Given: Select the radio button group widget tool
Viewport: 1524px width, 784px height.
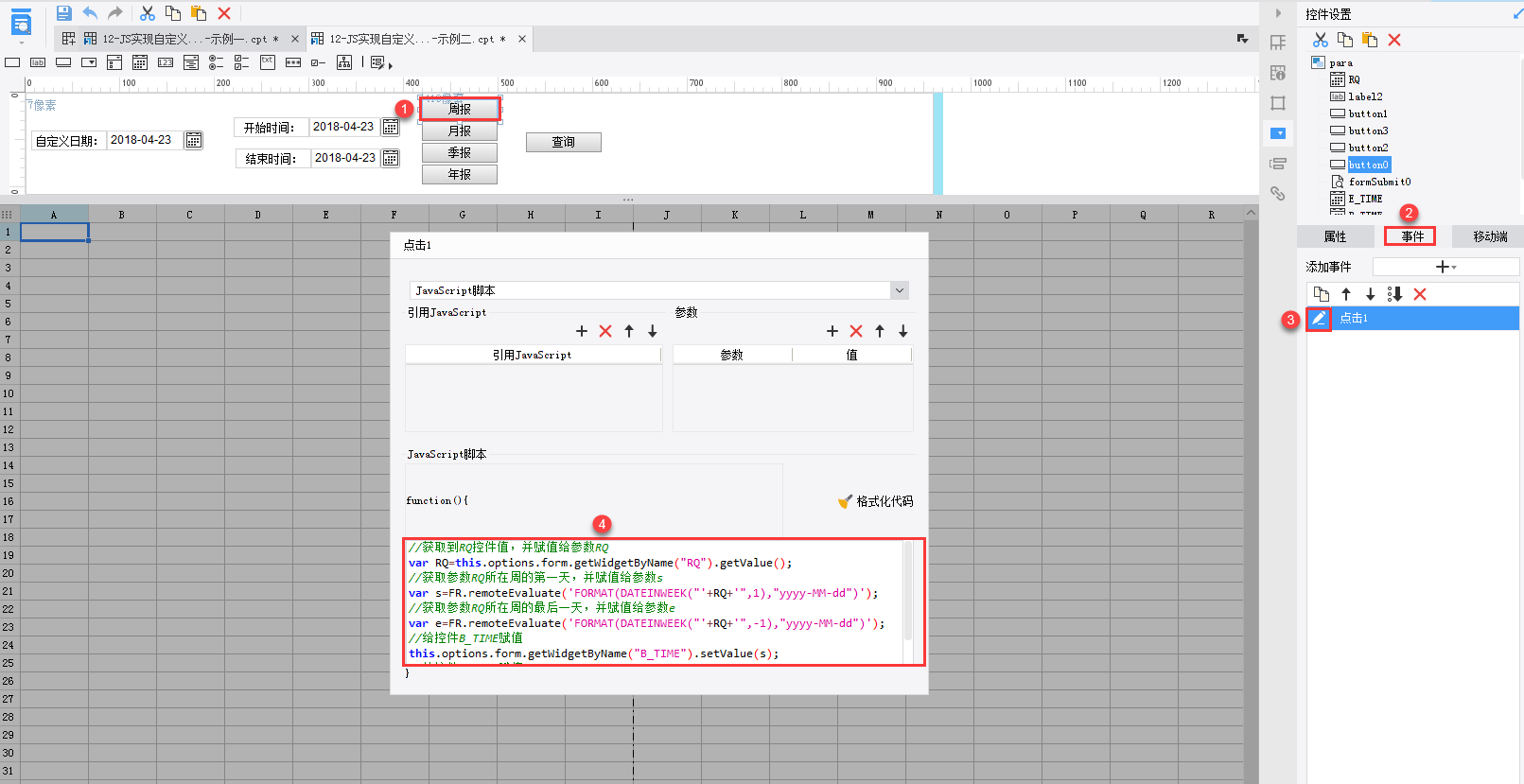Looking at the screenshot, I should [x=217, y=62].
